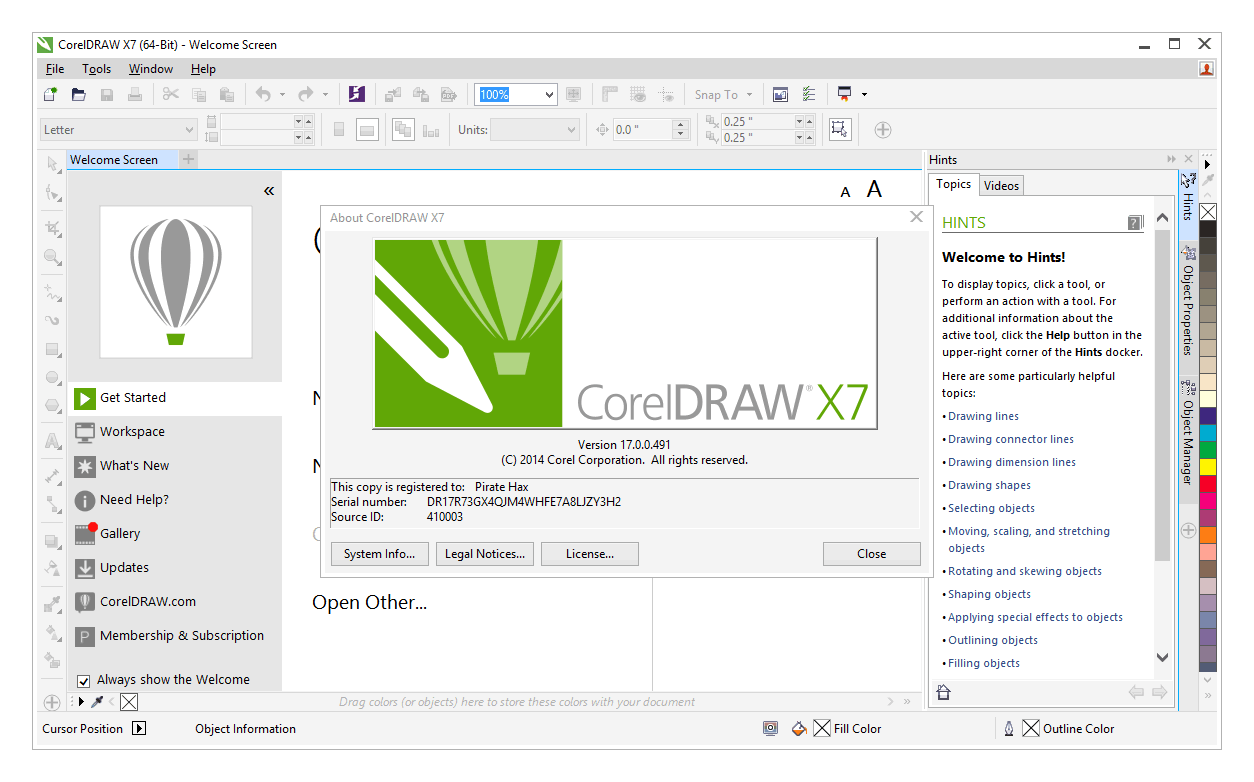Click the Paste clipboard icon
This screenshot has width=1254, height=782.
click(227, 94)
